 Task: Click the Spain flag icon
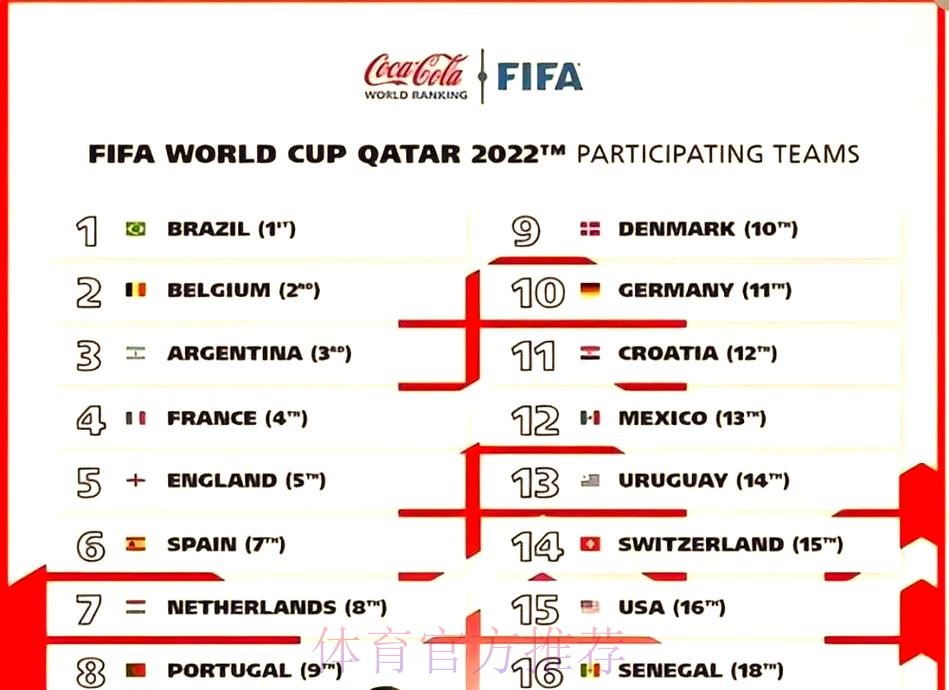pos(135,544)
